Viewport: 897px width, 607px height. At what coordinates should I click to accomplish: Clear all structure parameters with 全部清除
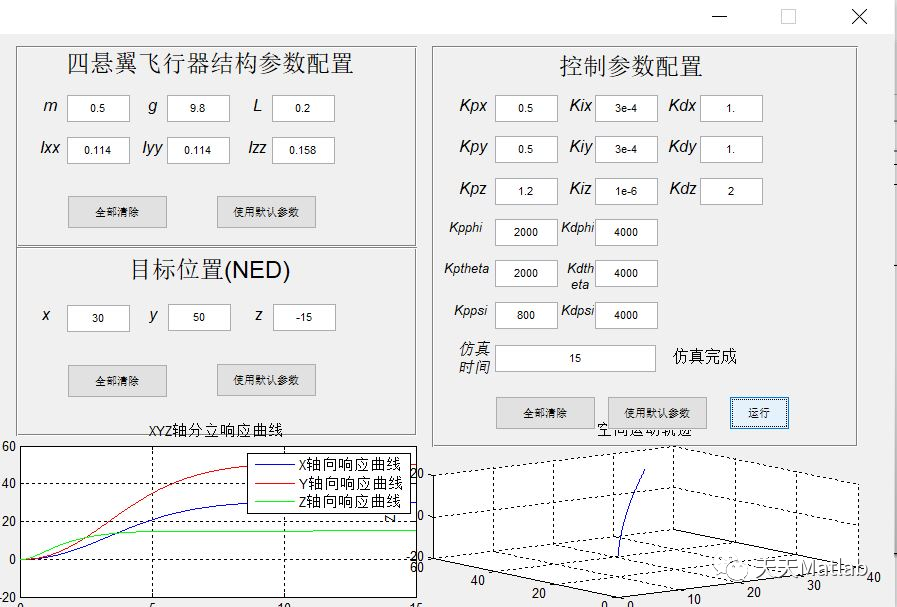[117, 212]
